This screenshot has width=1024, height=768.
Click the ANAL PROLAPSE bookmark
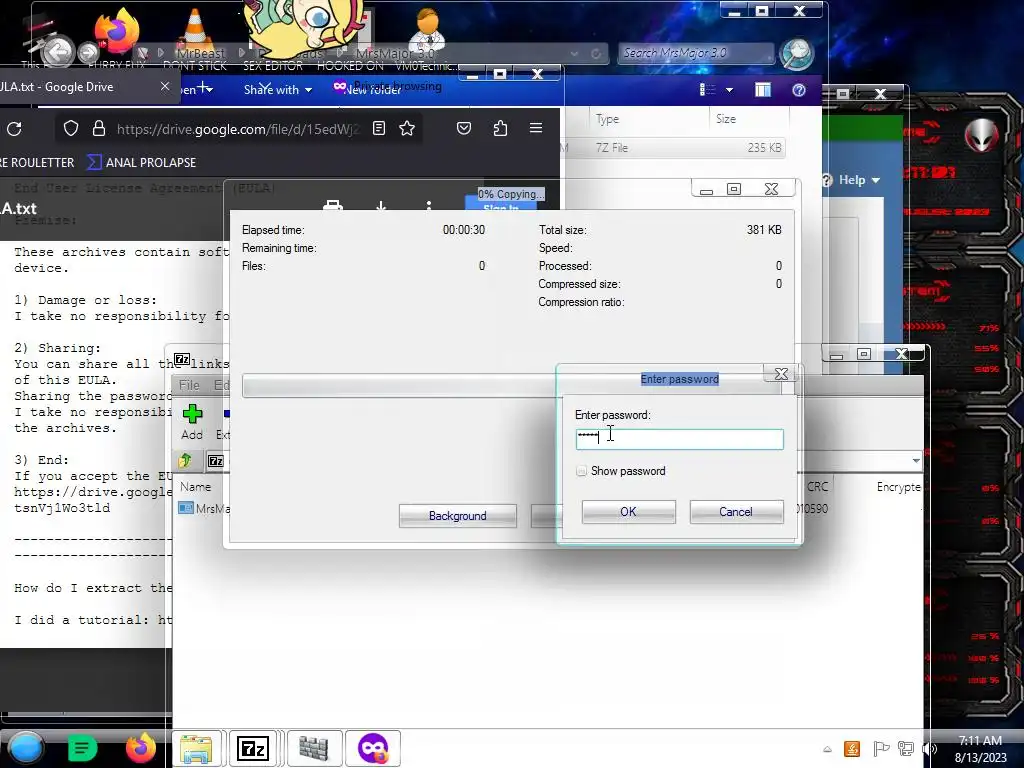click(142, 162)
